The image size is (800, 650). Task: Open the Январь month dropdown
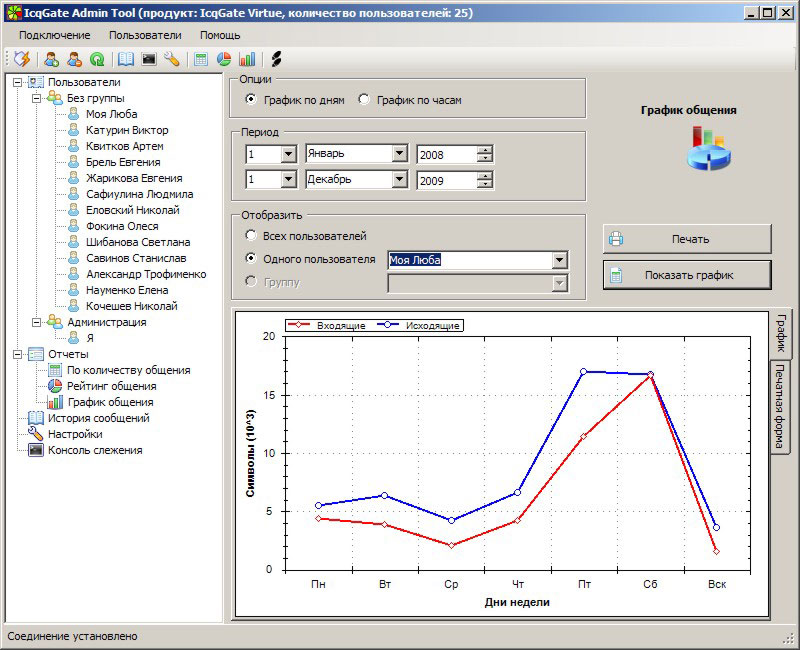click(x=400, y=153)
